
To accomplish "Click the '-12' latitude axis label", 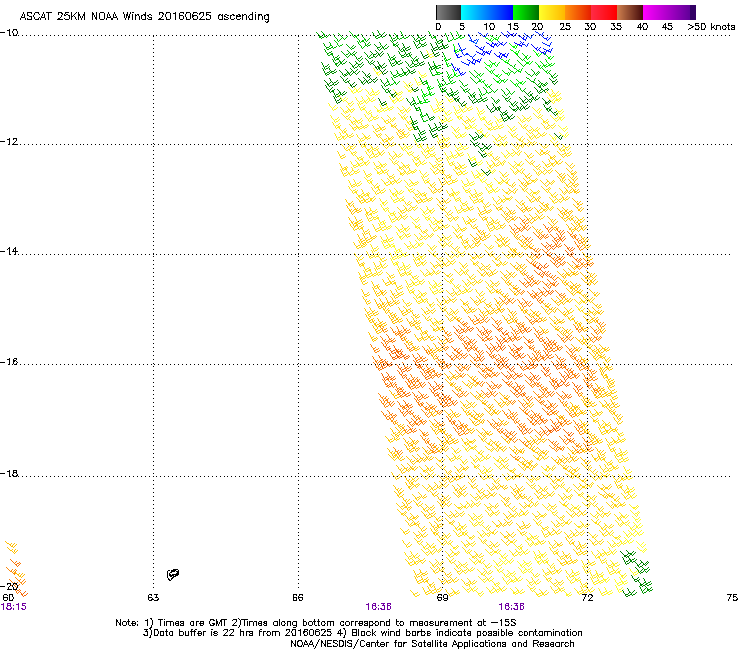I will pyautogui.click(x=9, y=142).
